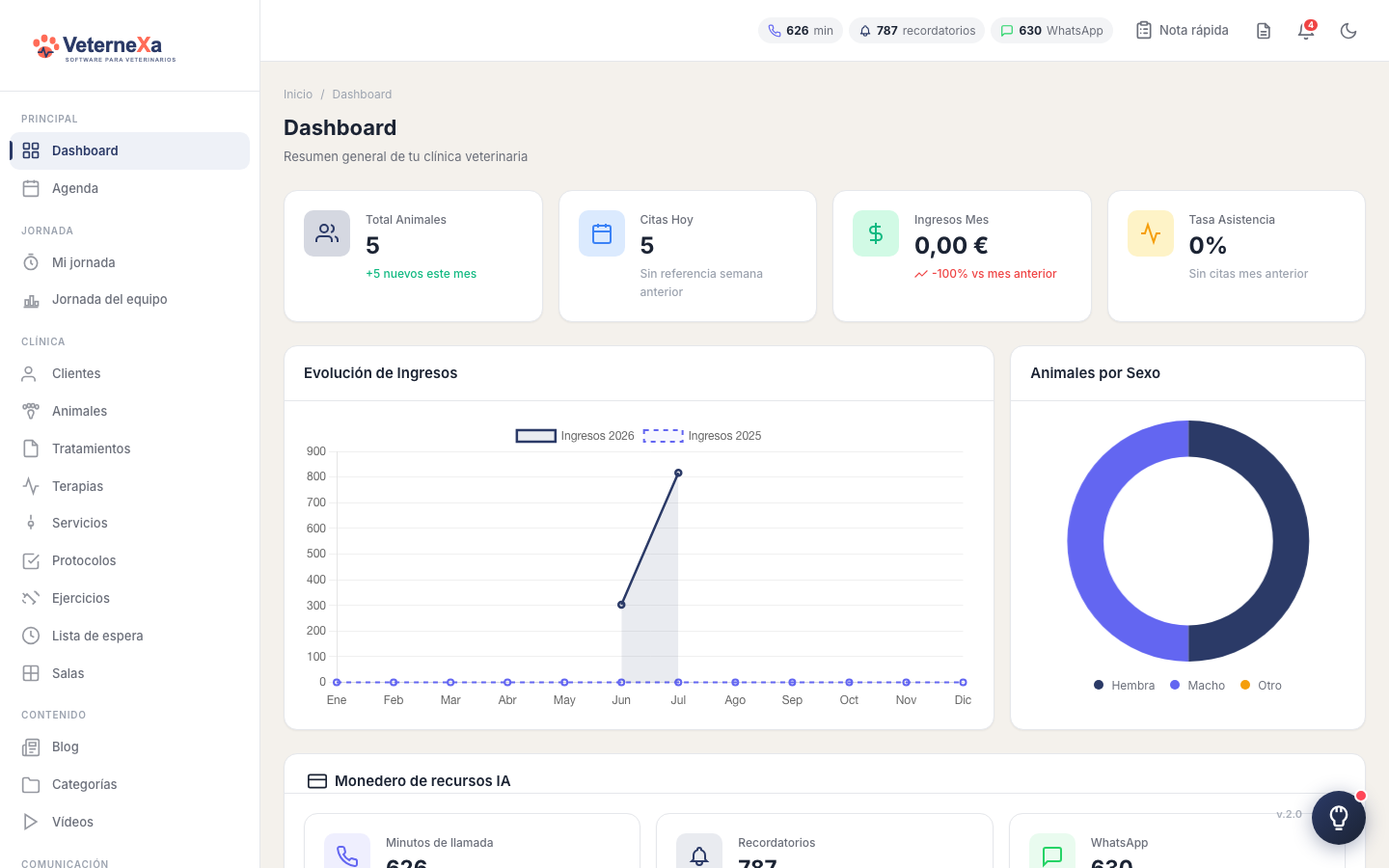This screenshot has width=1389, height=868.
Task: Click the purple Macho donut segment
Action: 1085,541
